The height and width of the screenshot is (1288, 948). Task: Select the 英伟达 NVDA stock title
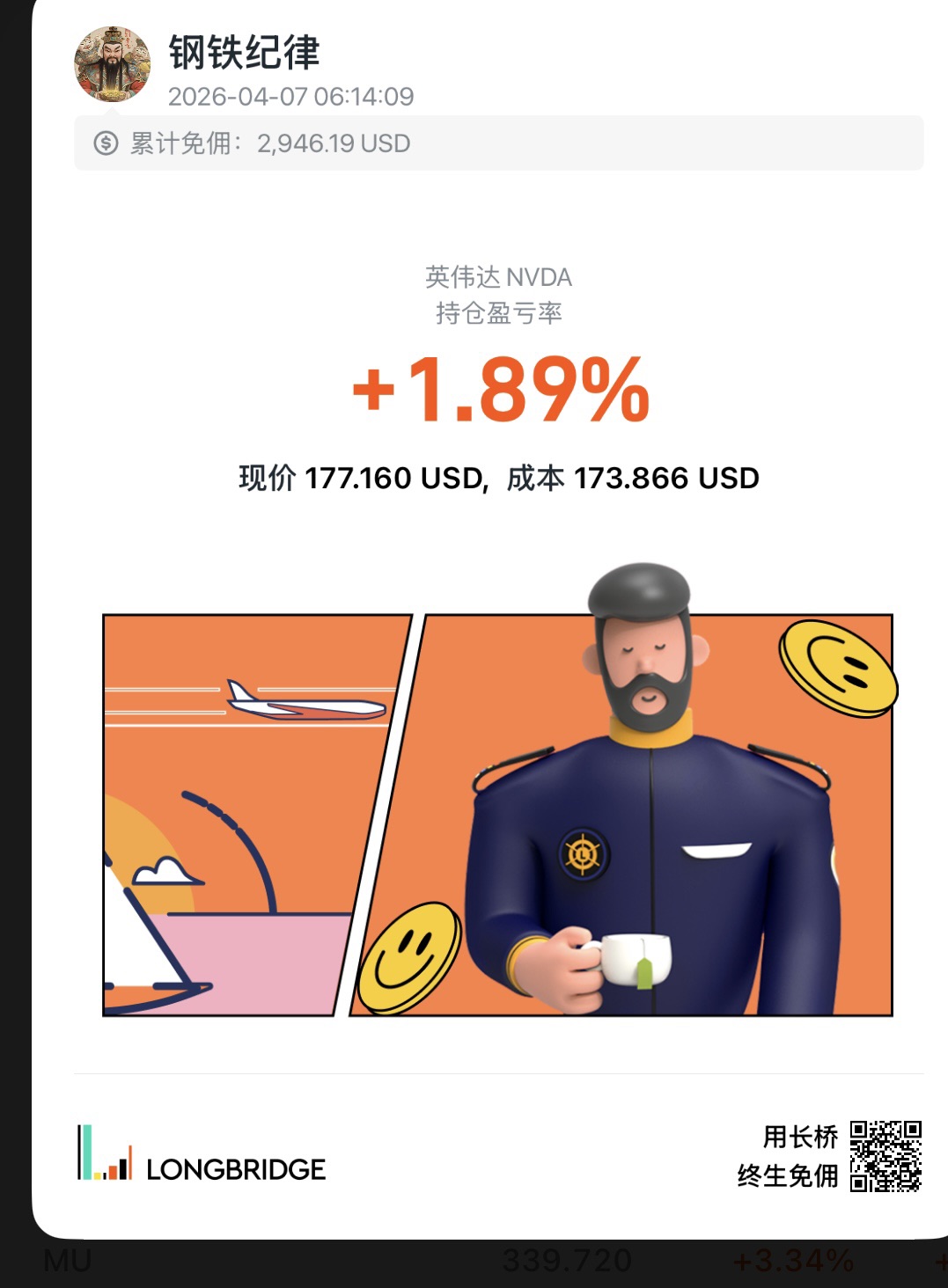click(498, 277)
